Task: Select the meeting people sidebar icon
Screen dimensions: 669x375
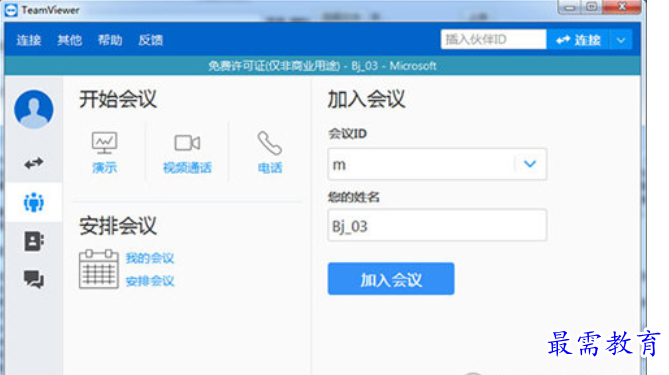Action: tap(34, 202)
